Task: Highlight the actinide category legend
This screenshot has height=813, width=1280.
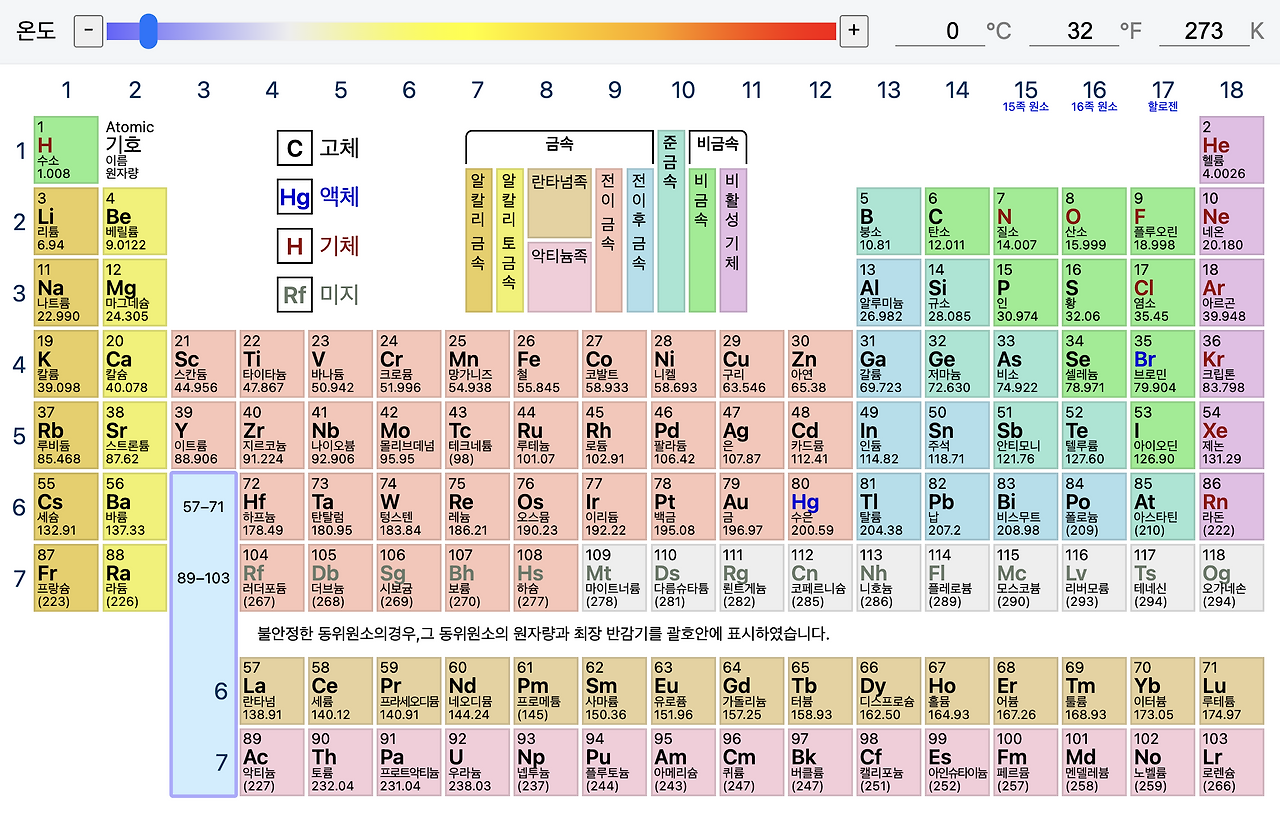Action: point(560,276)
